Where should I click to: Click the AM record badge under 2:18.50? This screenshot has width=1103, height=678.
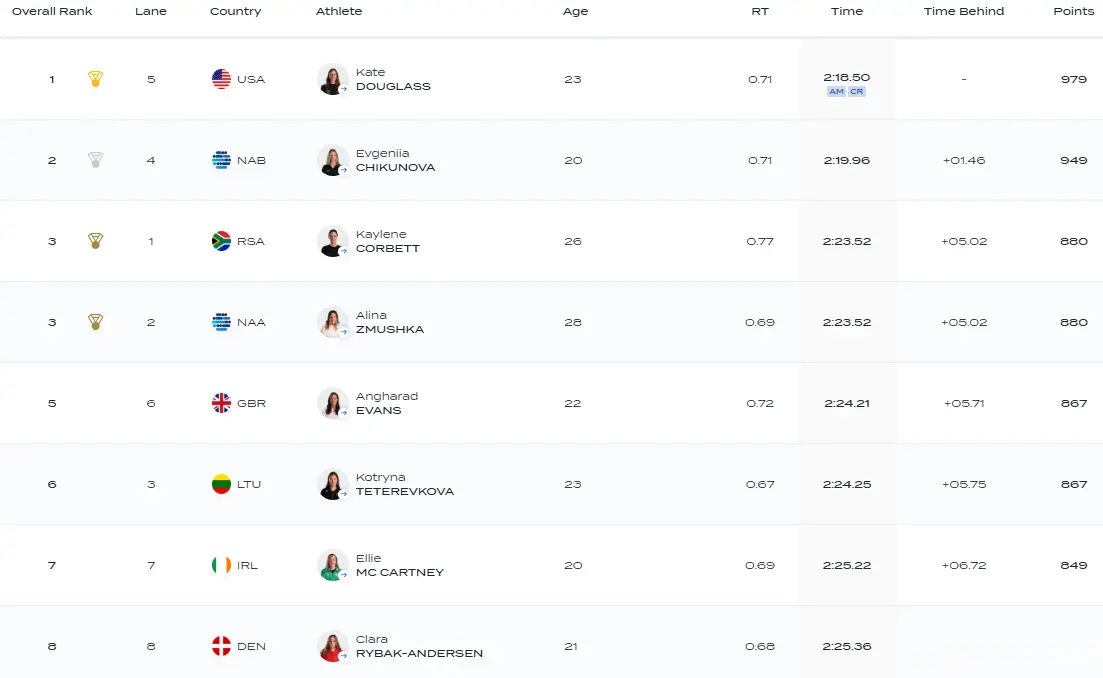(x=836, y=92)
